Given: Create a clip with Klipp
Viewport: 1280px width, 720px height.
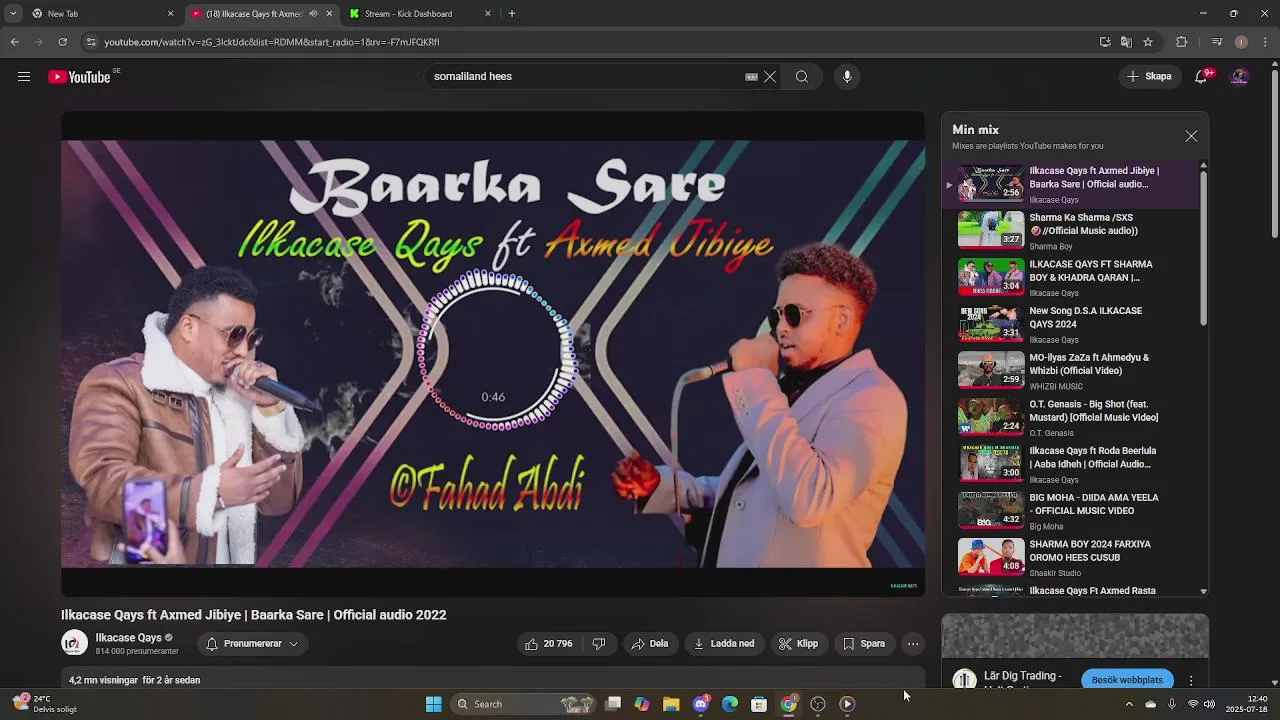Looking at the screenshot, I should coord(799,644).
